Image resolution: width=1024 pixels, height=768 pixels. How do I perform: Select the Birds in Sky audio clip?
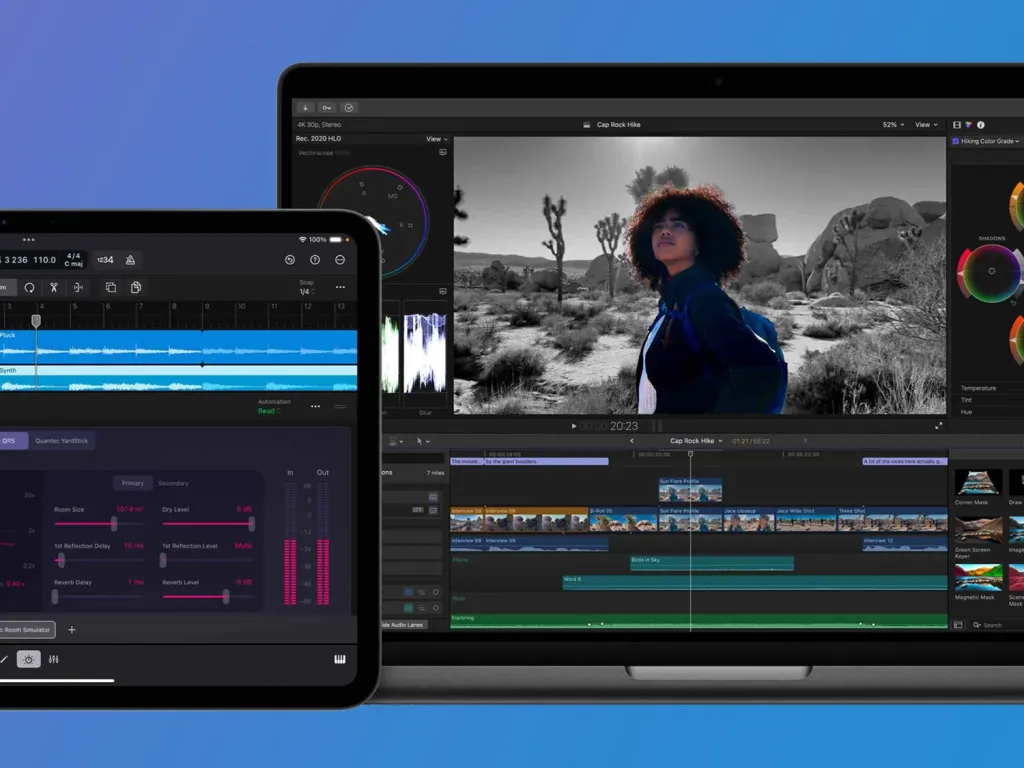pyautogui.click(x=712, y=563)
